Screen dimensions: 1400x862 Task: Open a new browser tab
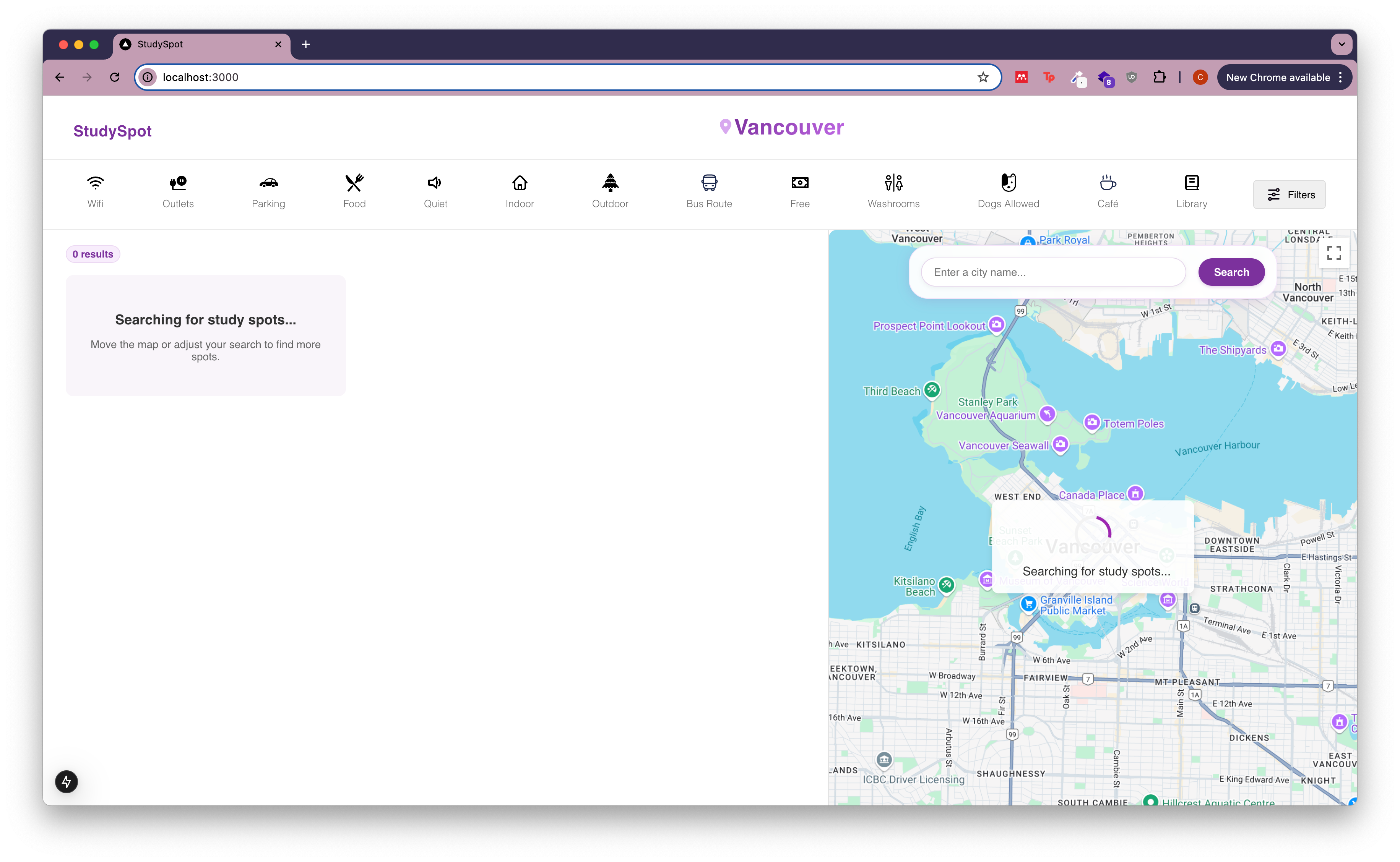(x=306, y=44)
